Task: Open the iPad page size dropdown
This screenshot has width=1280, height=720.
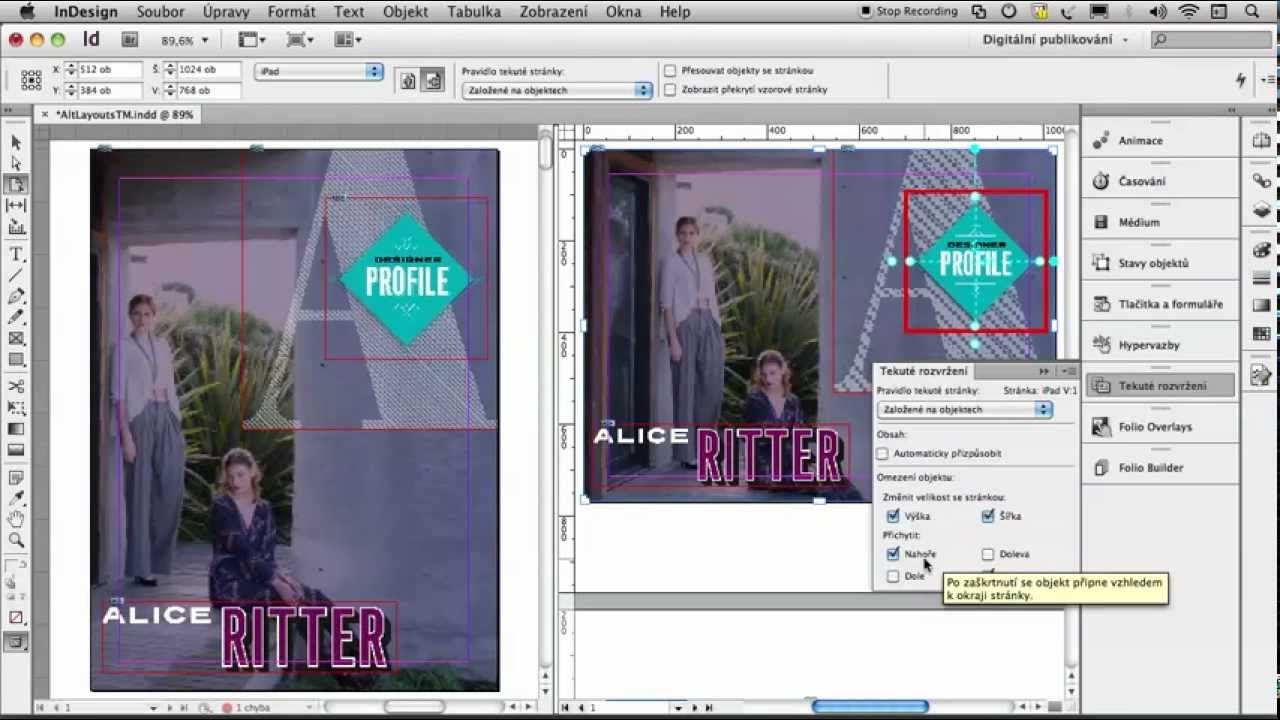Action: click(319, 72)
